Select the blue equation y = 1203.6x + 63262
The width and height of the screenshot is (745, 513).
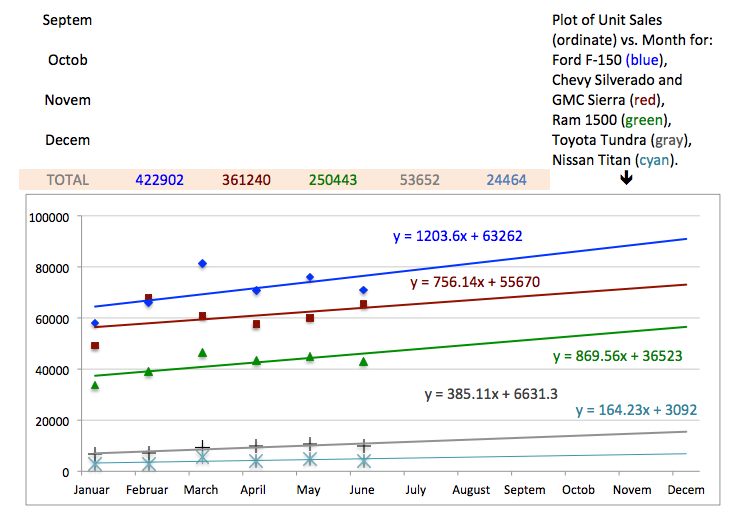point(457,237)
